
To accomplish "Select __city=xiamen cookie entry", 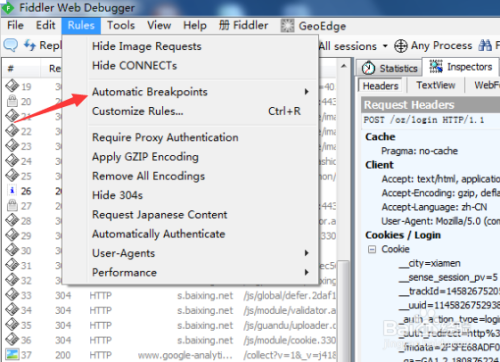I will click(430, 263).
